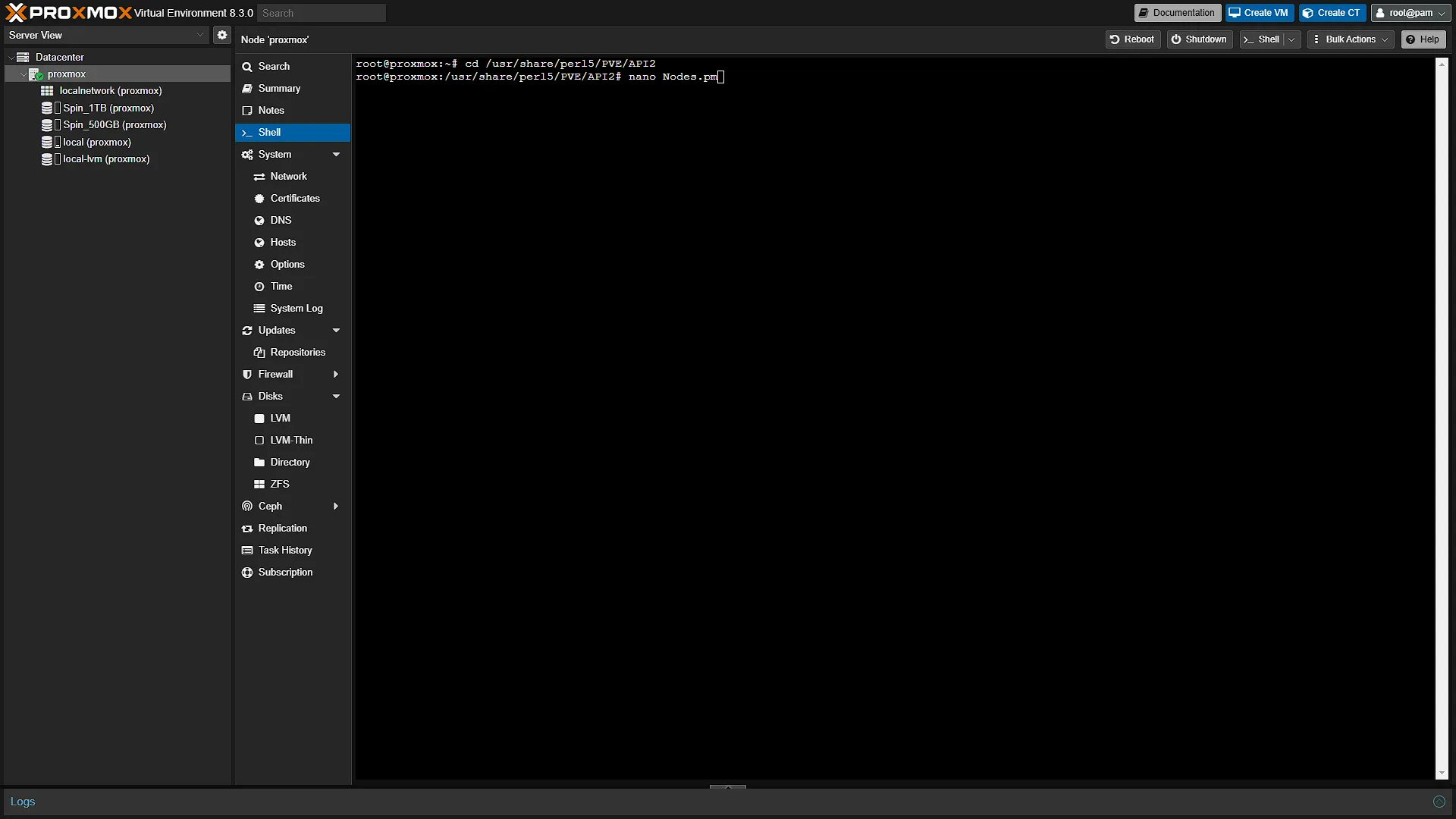Focus the top Search field
The image size is (1456, 819).
pyautogui.click(x=322, y=13)
